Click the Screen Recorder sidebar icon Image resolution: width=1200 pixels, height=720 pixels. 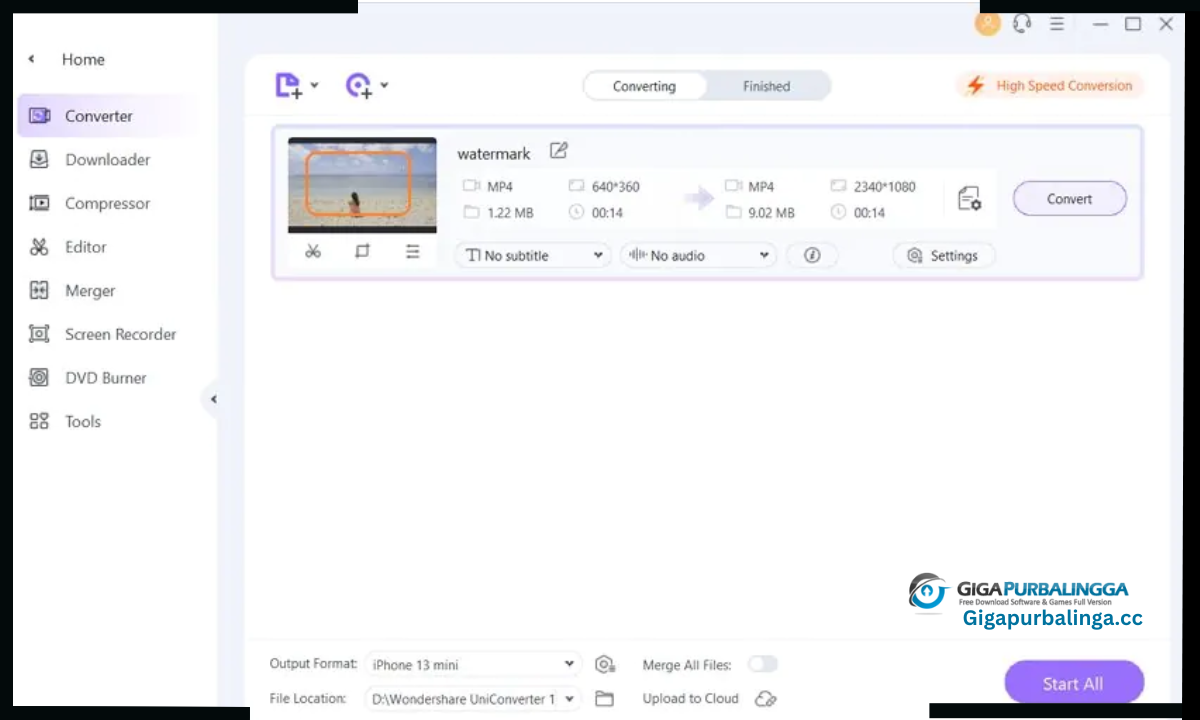pos(39,334)
